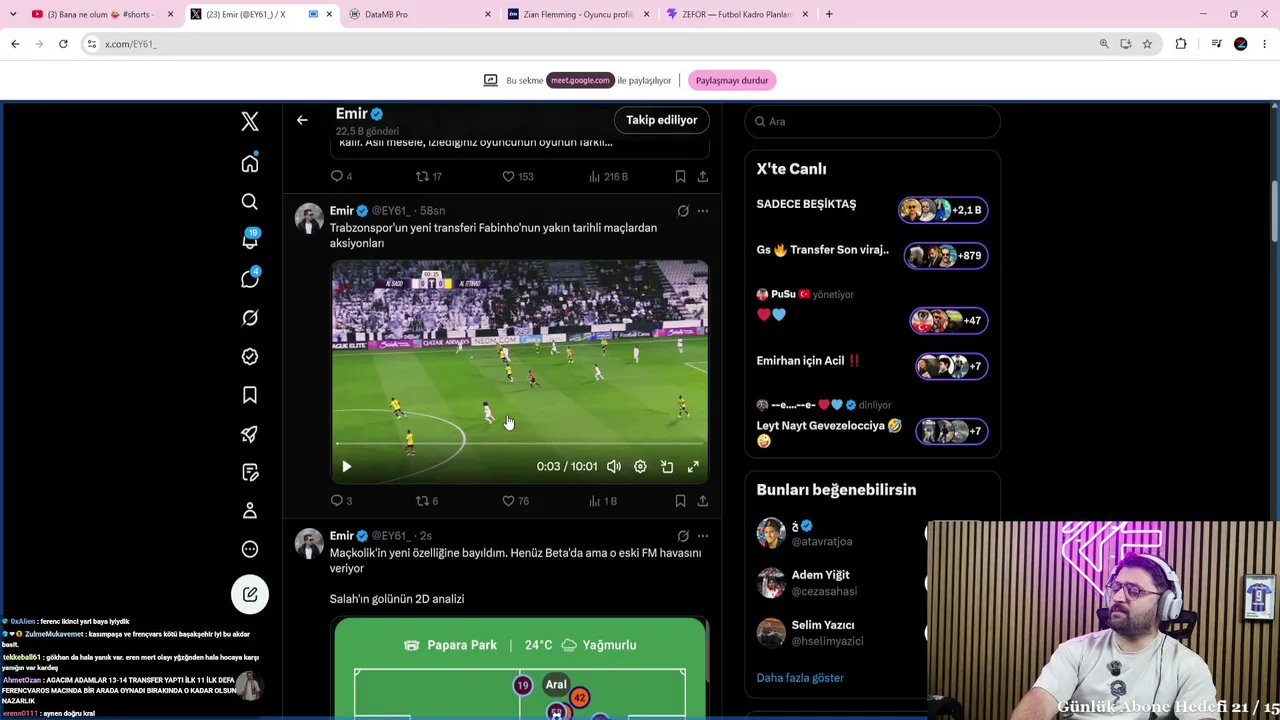Open the Notifications bell in X sidebar

(250, 240)
